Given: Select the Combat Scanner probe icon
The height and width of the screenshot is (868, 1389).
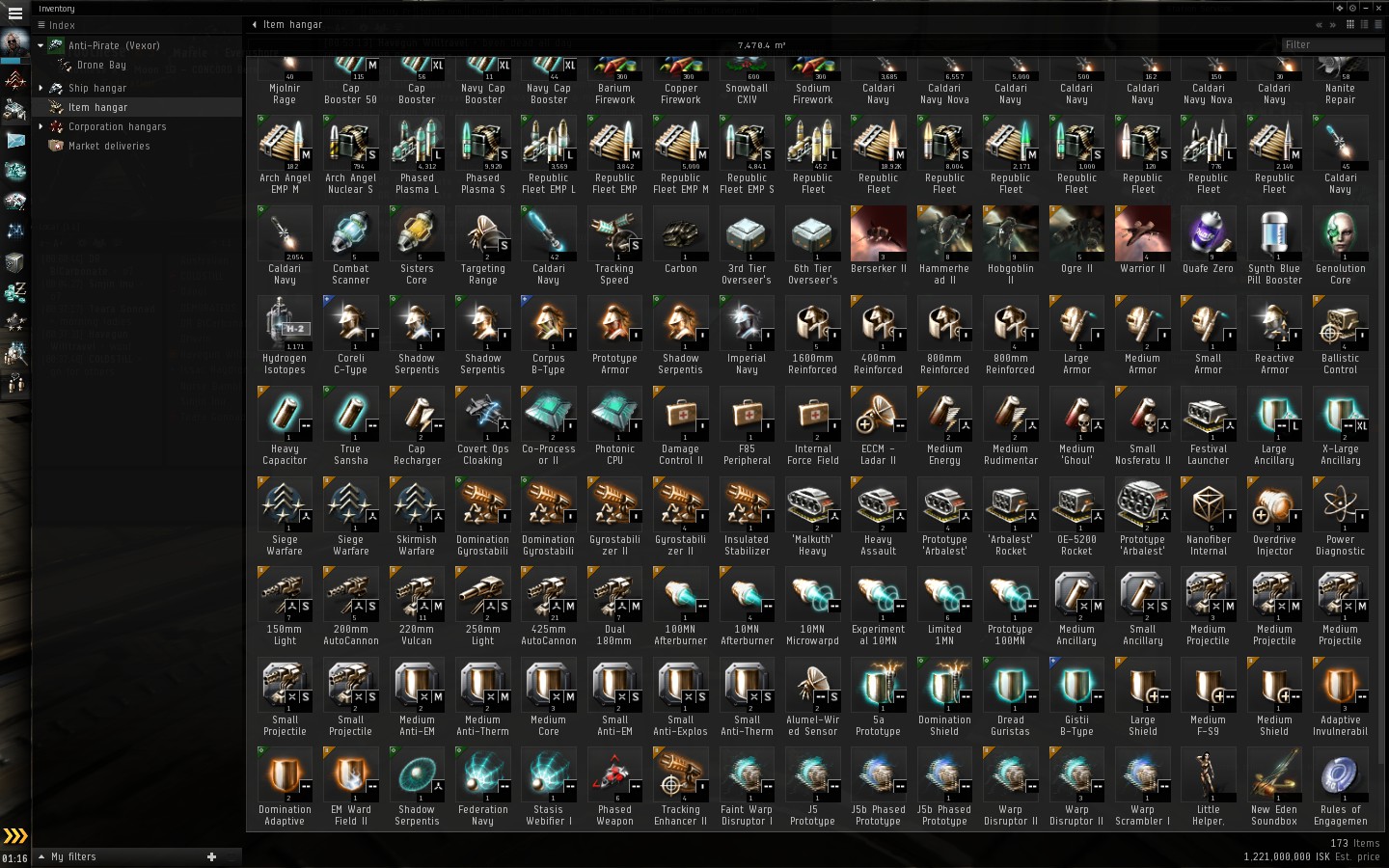Looking at the screenshot, I should 350,233.
